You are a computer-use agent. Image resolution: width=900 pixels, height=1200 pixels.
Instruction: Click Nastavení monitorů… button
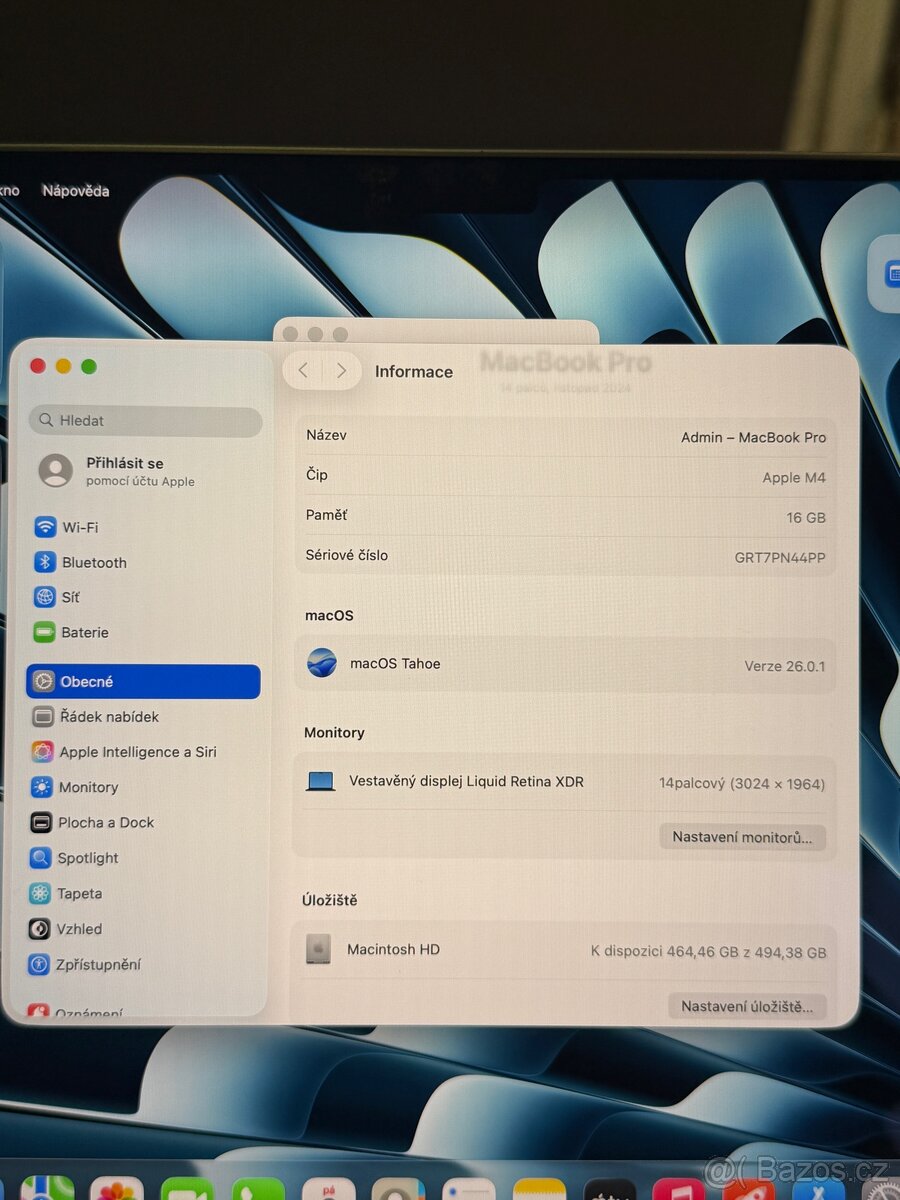pyautogui.click(x=742, y=837)
